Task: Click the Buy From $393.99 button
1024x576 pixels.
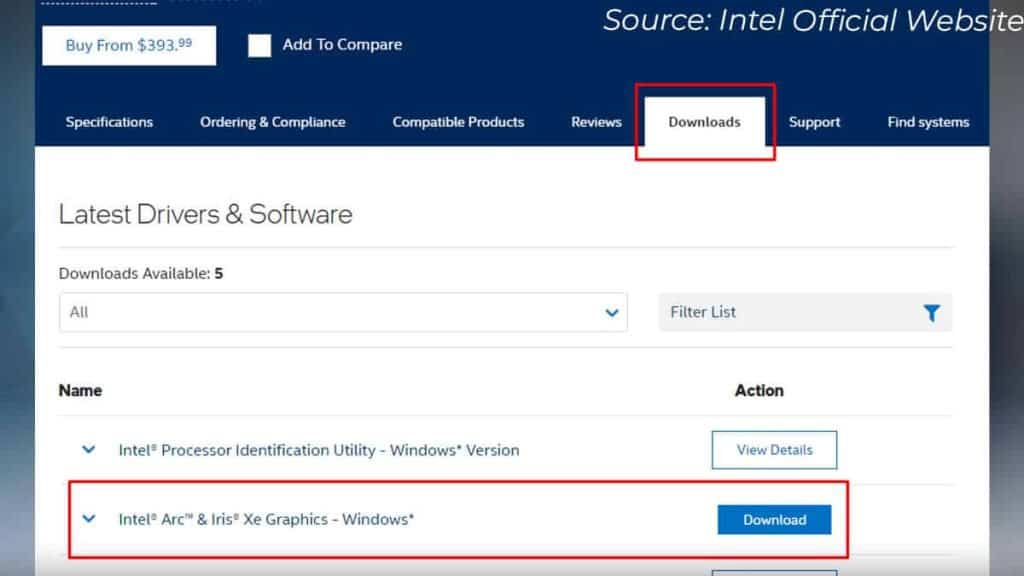Action: click(128, 45)
